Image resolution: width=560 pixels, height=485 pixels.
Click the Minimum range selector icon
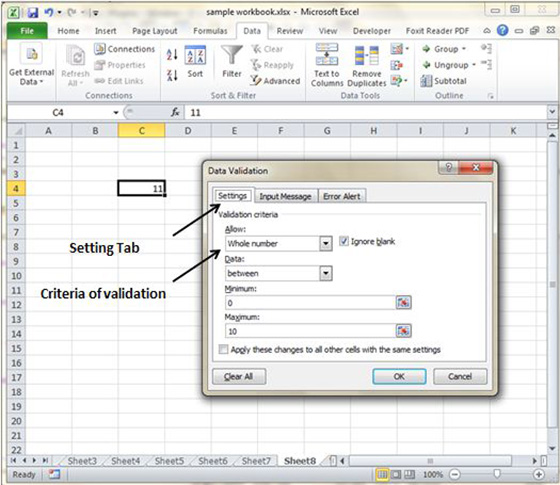point(404,303)
